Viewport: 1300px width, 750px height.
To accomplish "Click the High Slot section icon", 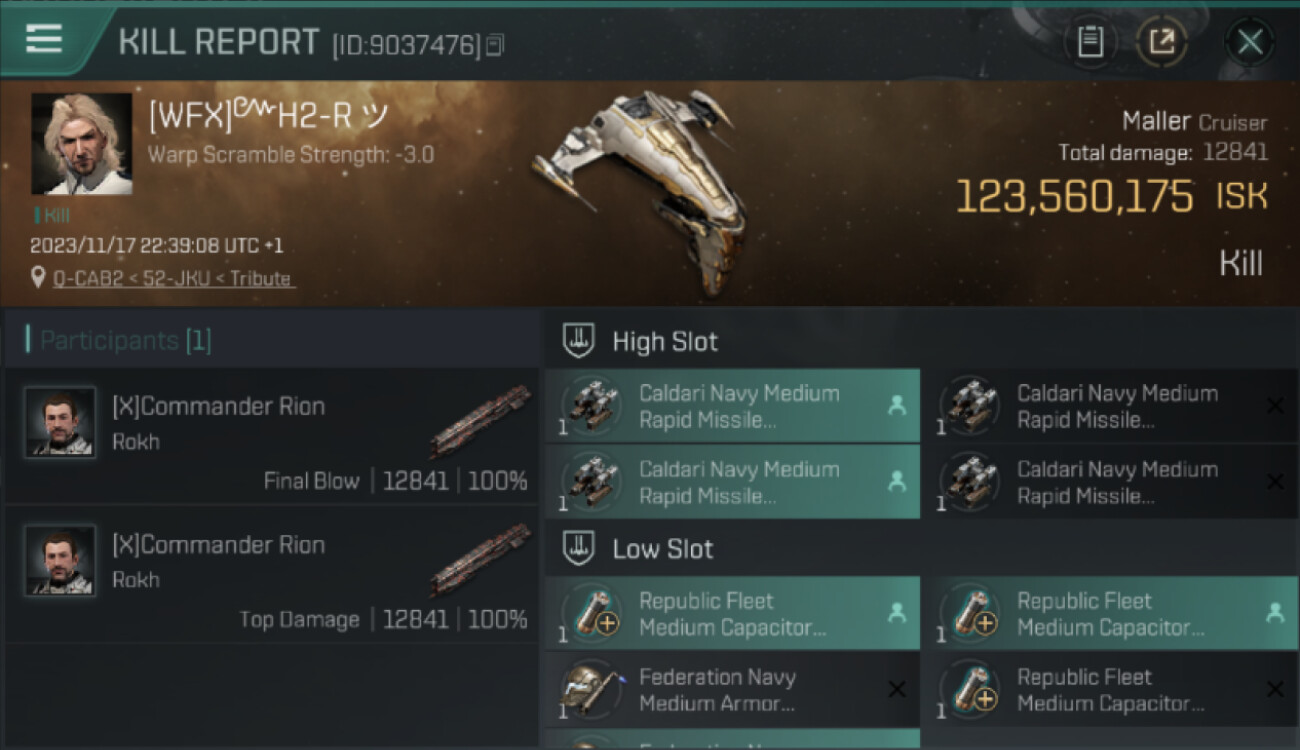I will [580, 341].
